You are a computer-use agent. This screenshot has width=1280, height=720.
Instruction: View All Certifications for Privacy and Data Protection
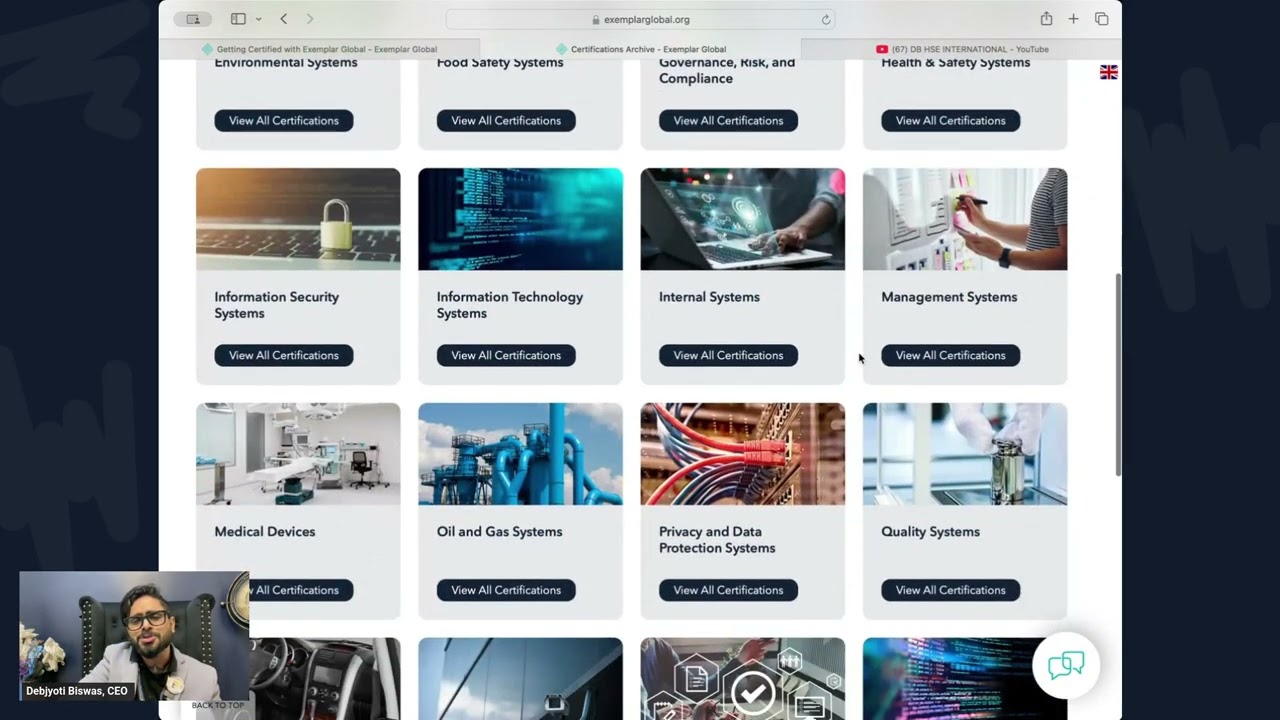pyautogui.click(x=728, y=590)
